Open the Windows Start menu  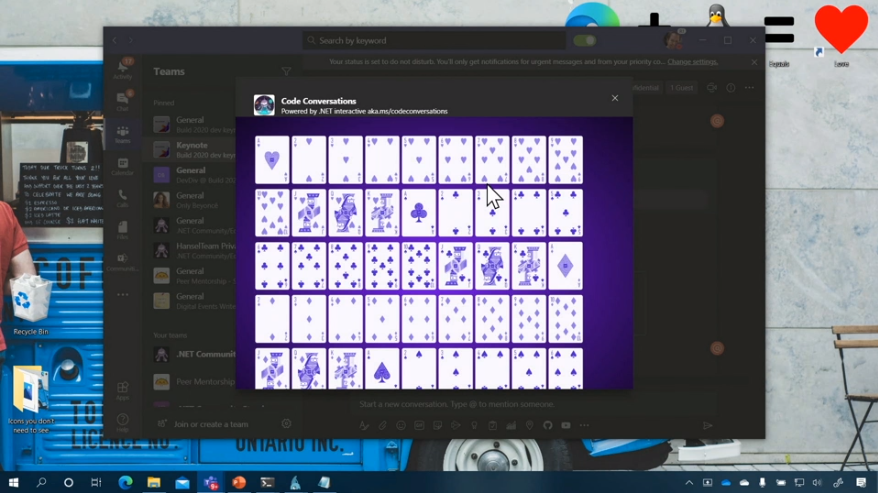13,482
